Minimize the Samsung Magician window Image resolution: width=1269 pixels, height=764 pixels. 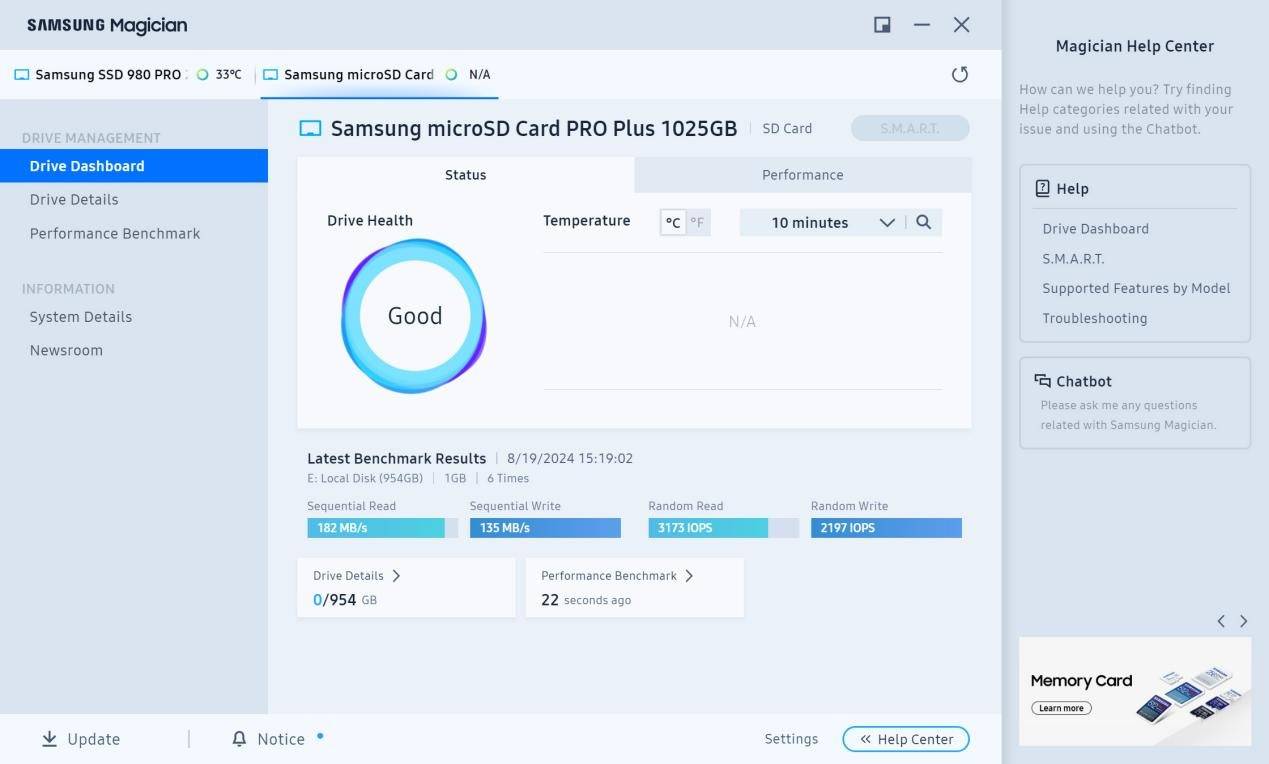[x=922, y=25]
